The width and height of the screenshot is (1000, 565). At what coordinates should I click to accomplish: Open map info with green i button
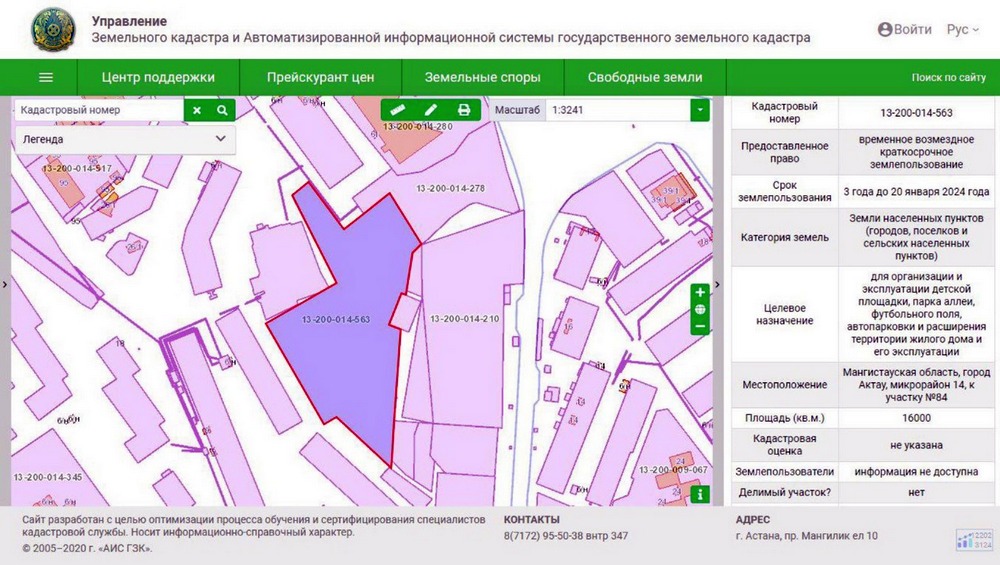coord(700,494)
